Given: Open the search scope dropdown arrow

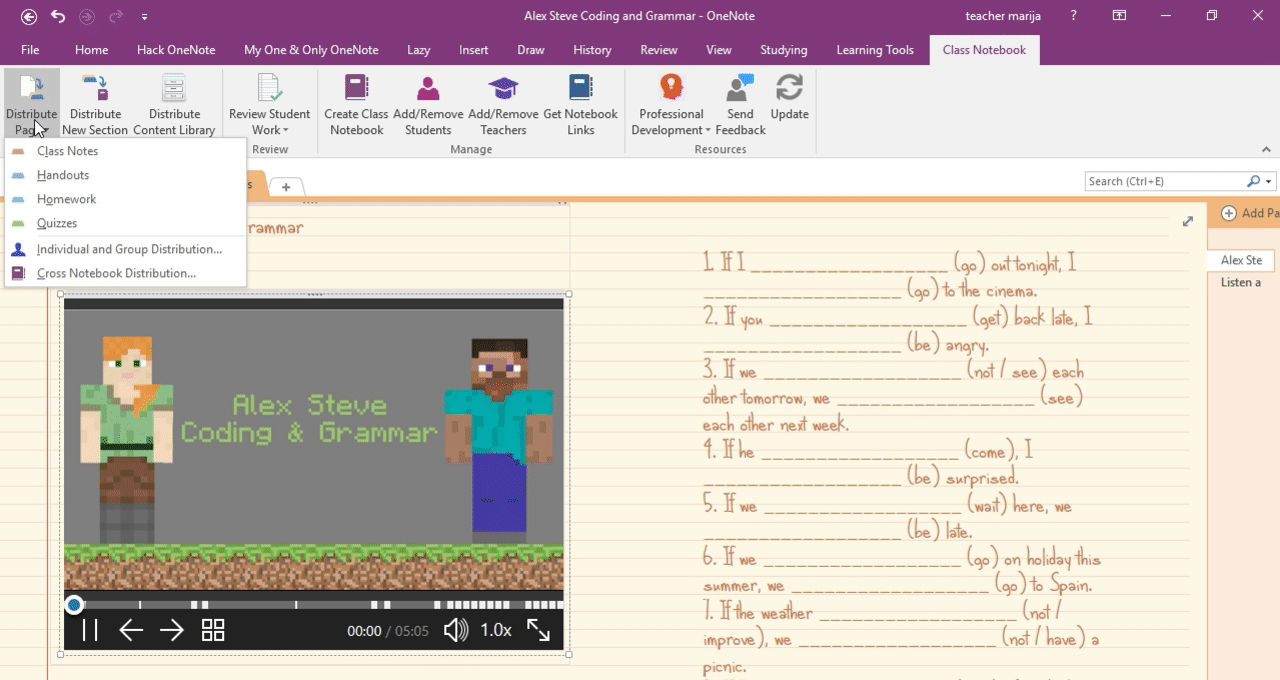Looking at the screenshot, I should pyautogui.click(x=1269, y=182).
